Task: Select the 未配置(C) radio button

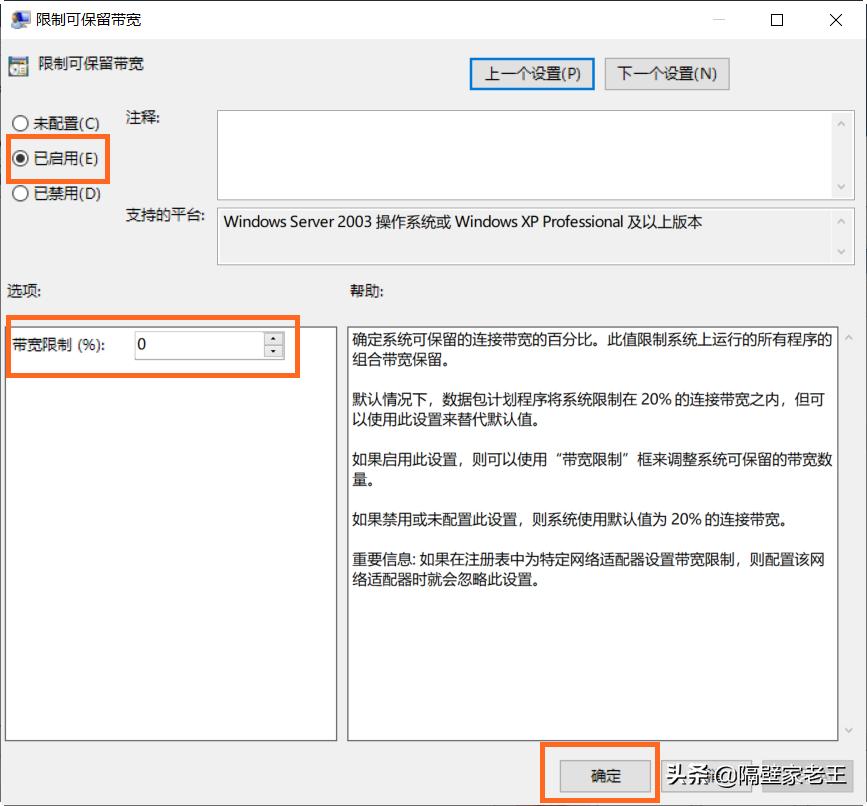Action: (20, 123)
